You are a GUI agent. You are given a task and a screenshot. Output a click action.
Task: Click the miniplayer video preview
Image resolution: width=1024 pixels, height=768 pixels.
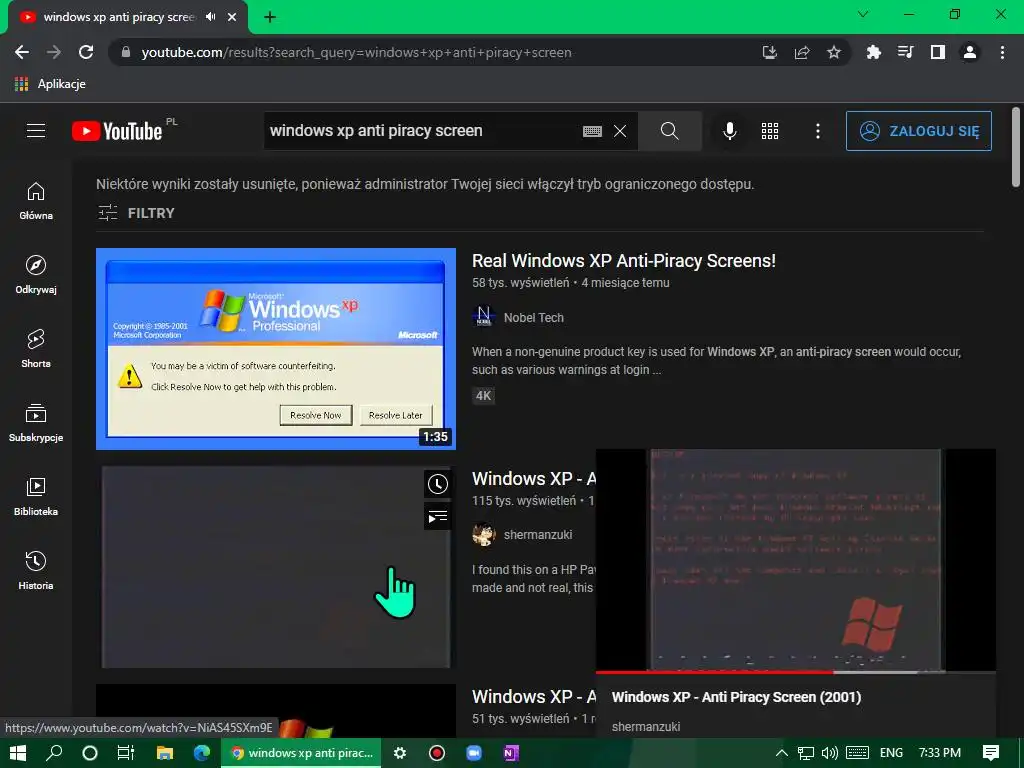[x=795, y=560]
